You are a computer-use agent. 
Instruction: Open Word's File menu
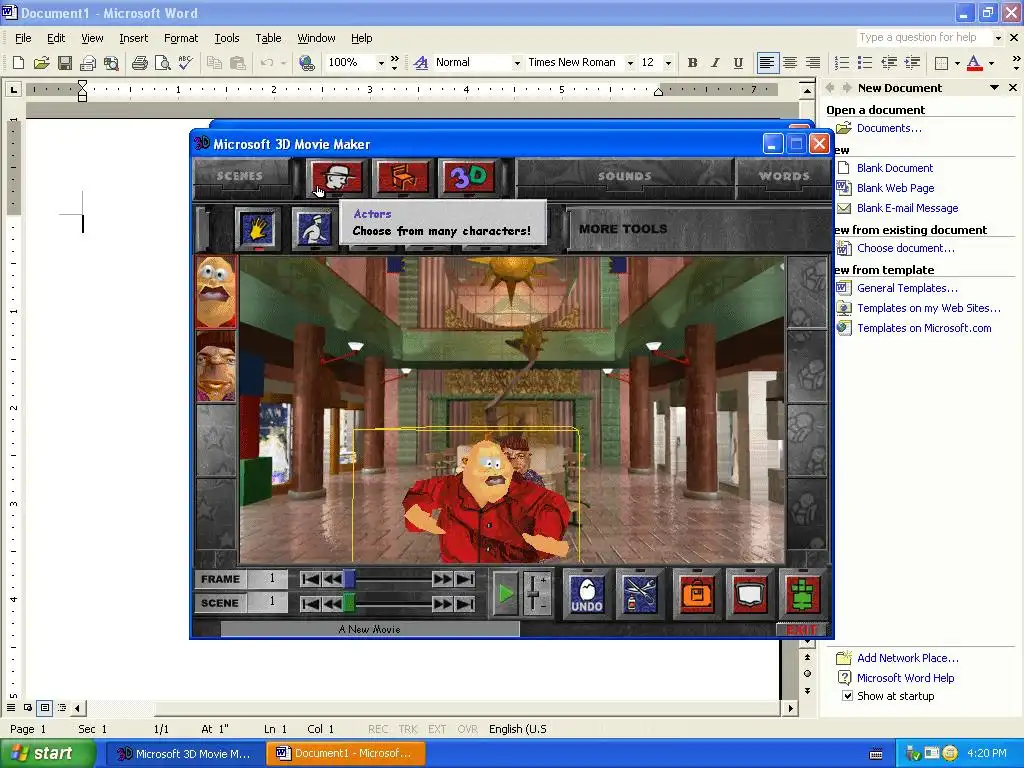(x=23, y=38)
